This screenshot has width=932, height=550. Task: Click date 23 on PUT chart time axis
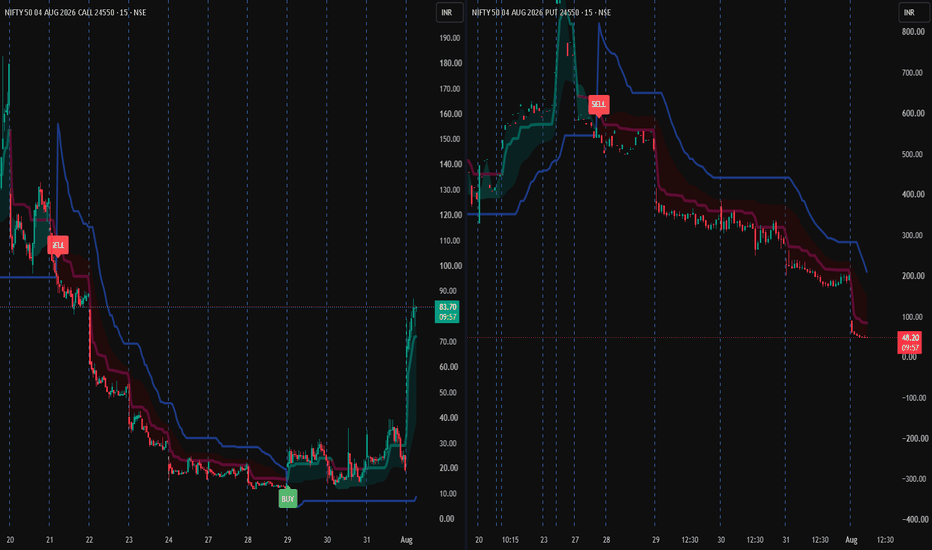tap(543, 540)
